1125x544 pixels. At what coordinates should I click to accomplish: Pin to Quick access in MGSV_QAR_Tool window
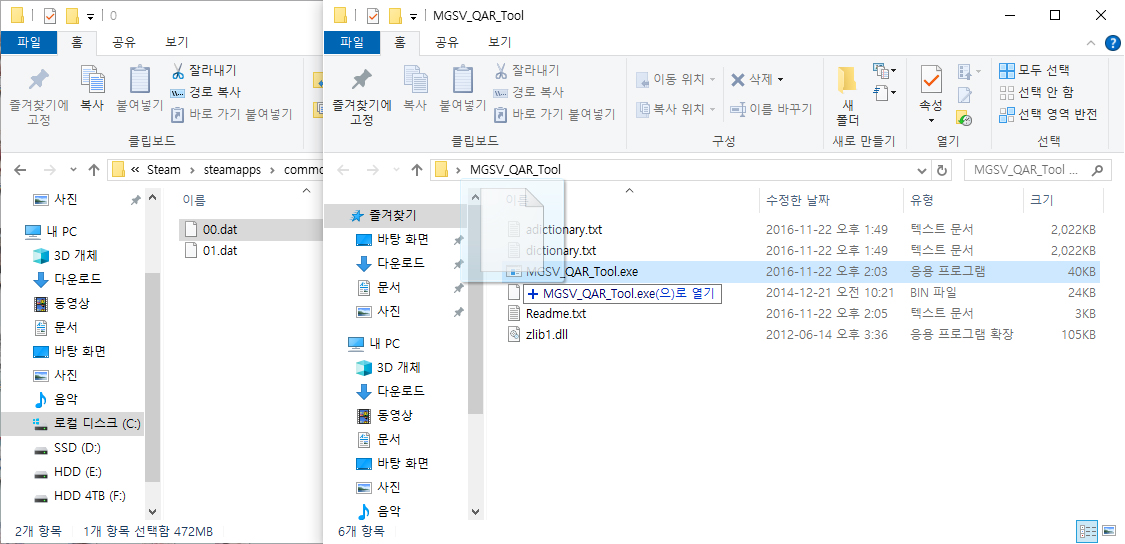click(x=362, y=98)
